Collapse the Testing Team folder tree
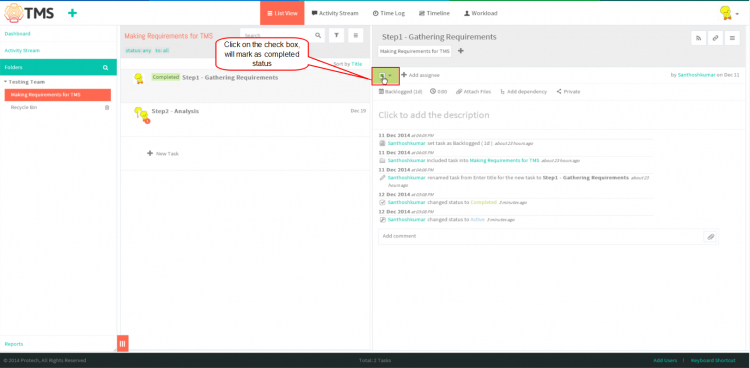 pos(5,82)
